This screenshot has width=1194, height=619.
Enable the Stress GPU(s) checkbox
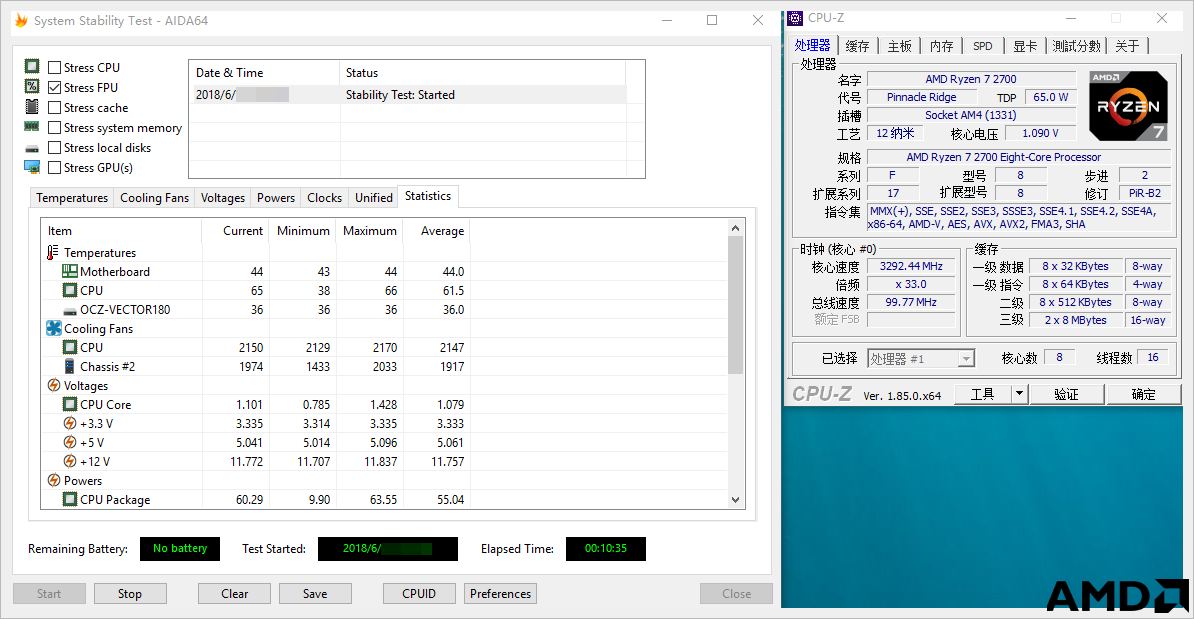(55, 168)
